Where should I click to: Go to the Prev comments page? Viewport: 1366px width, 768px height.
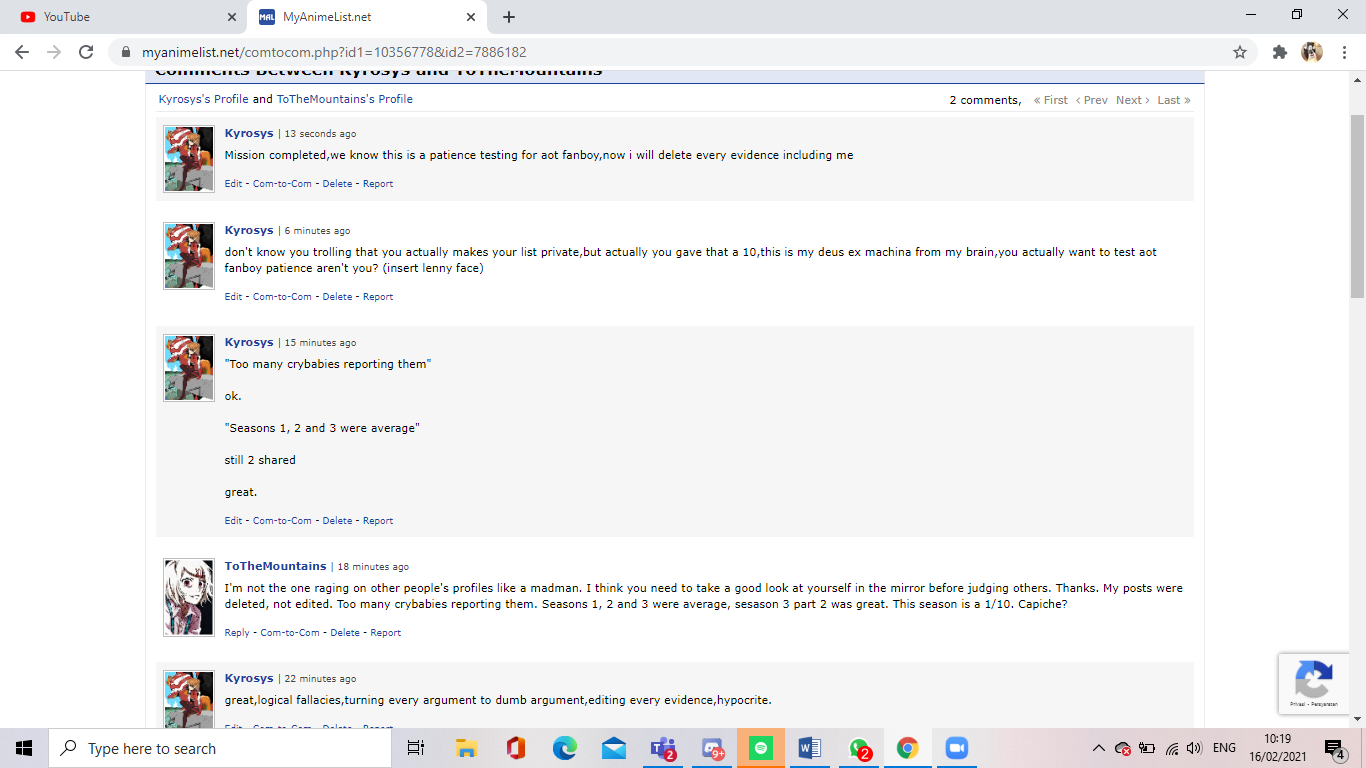pyautogui.click(x=1092, y=100)
